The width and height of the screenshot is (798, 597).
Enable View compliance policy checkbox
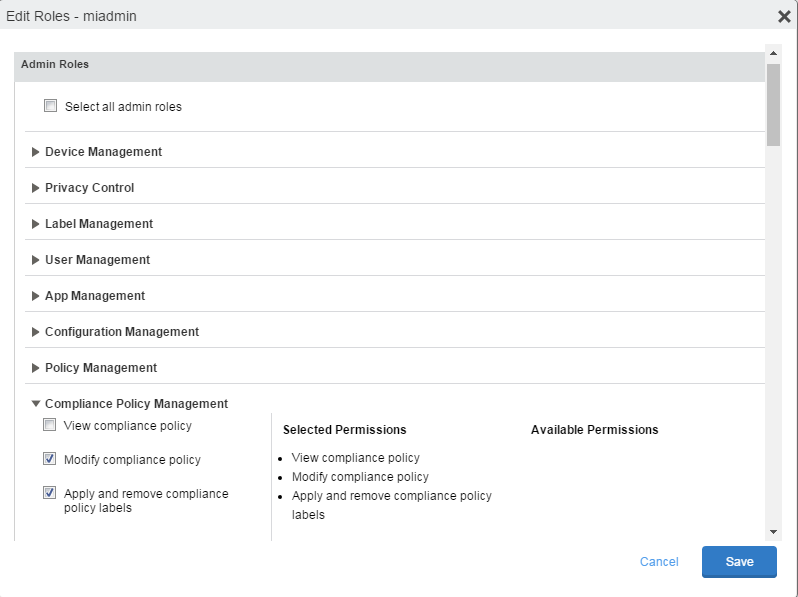(50, 425)
